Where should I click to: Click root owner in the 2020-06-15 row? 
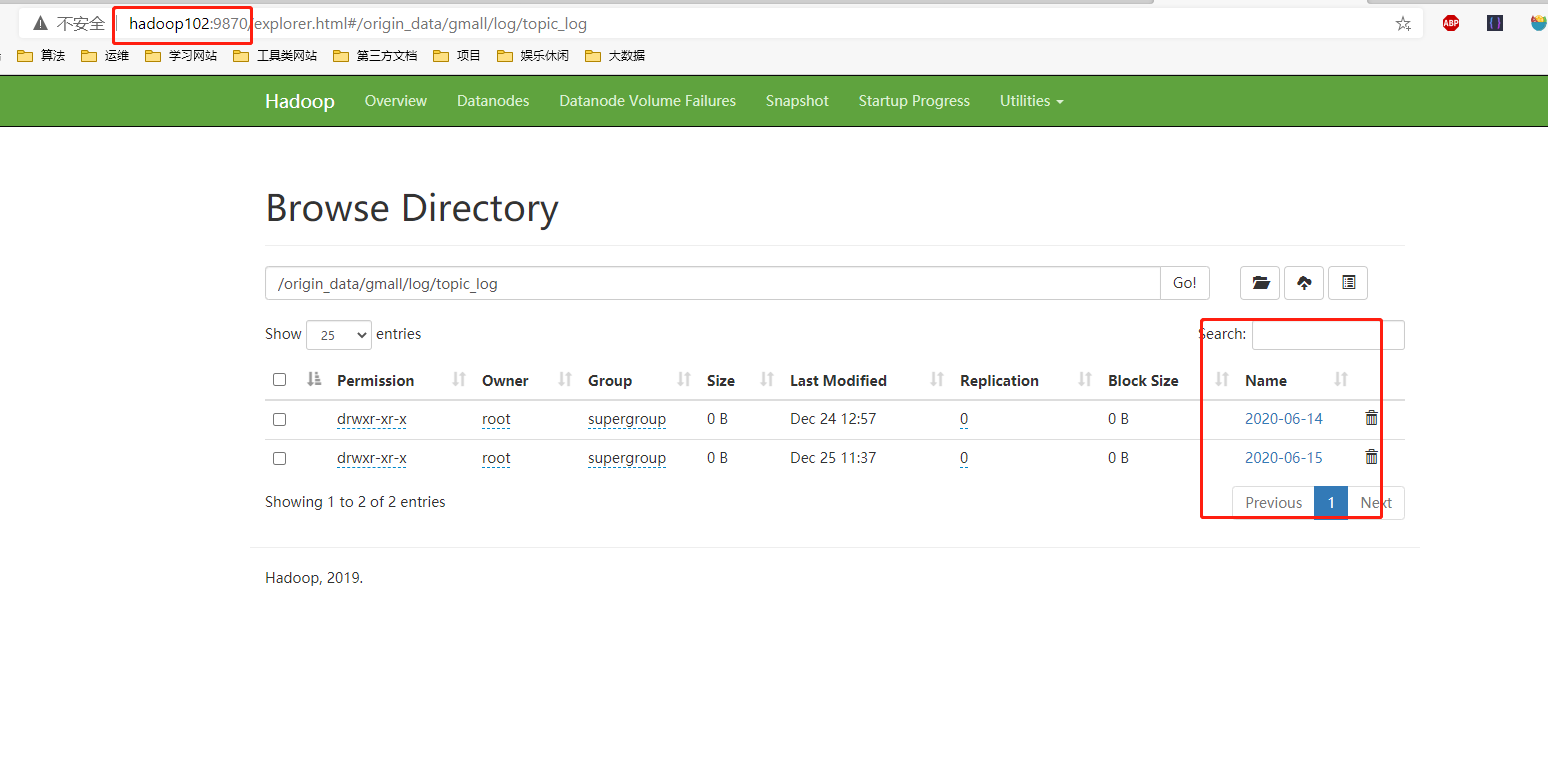[x=496, y=458]
